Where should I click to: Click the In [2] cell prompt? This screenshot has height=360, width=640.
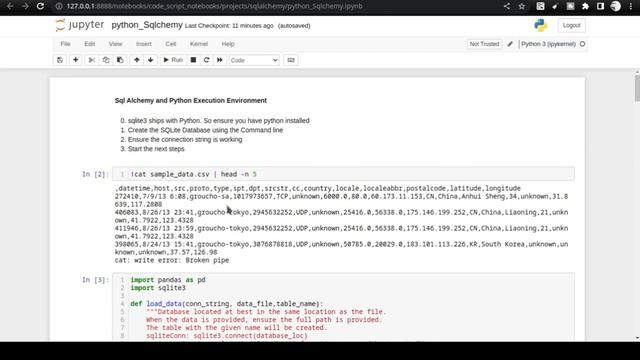(x=96, y=174)
